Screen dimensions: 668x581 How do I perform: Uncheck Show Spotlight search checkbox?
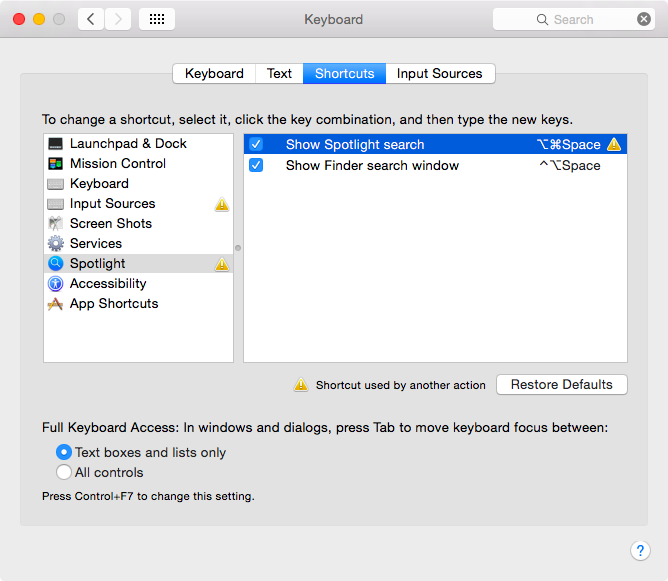pos(256,144)
